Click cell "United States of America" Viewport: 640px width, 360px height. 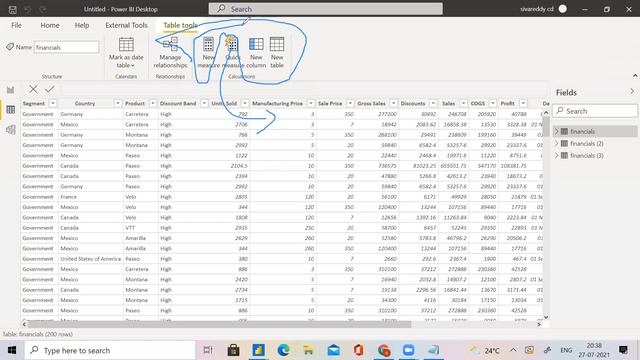(x=91, y=259)
